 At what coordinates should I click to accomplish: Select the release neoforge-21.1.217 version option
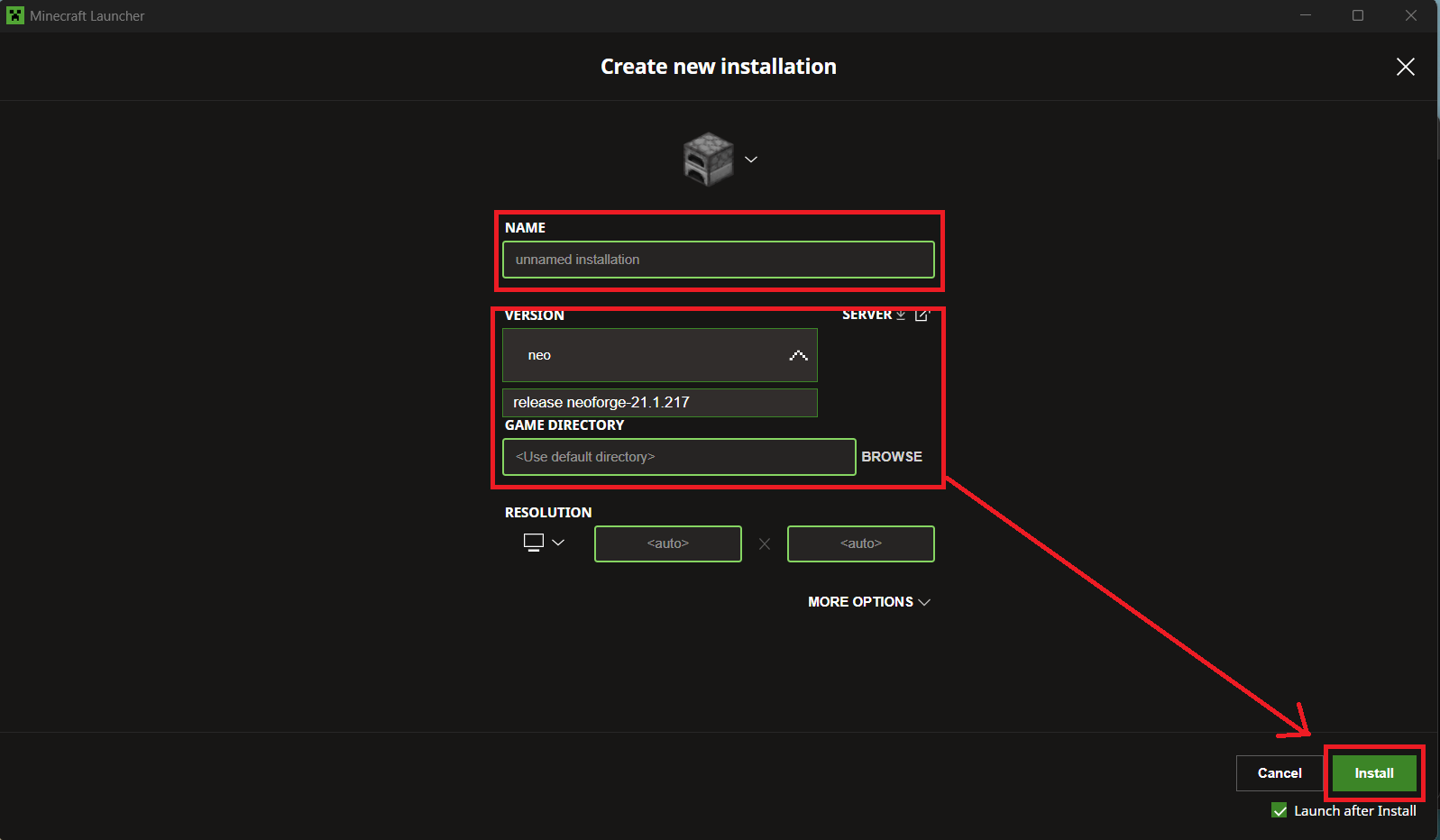point(660,403)
